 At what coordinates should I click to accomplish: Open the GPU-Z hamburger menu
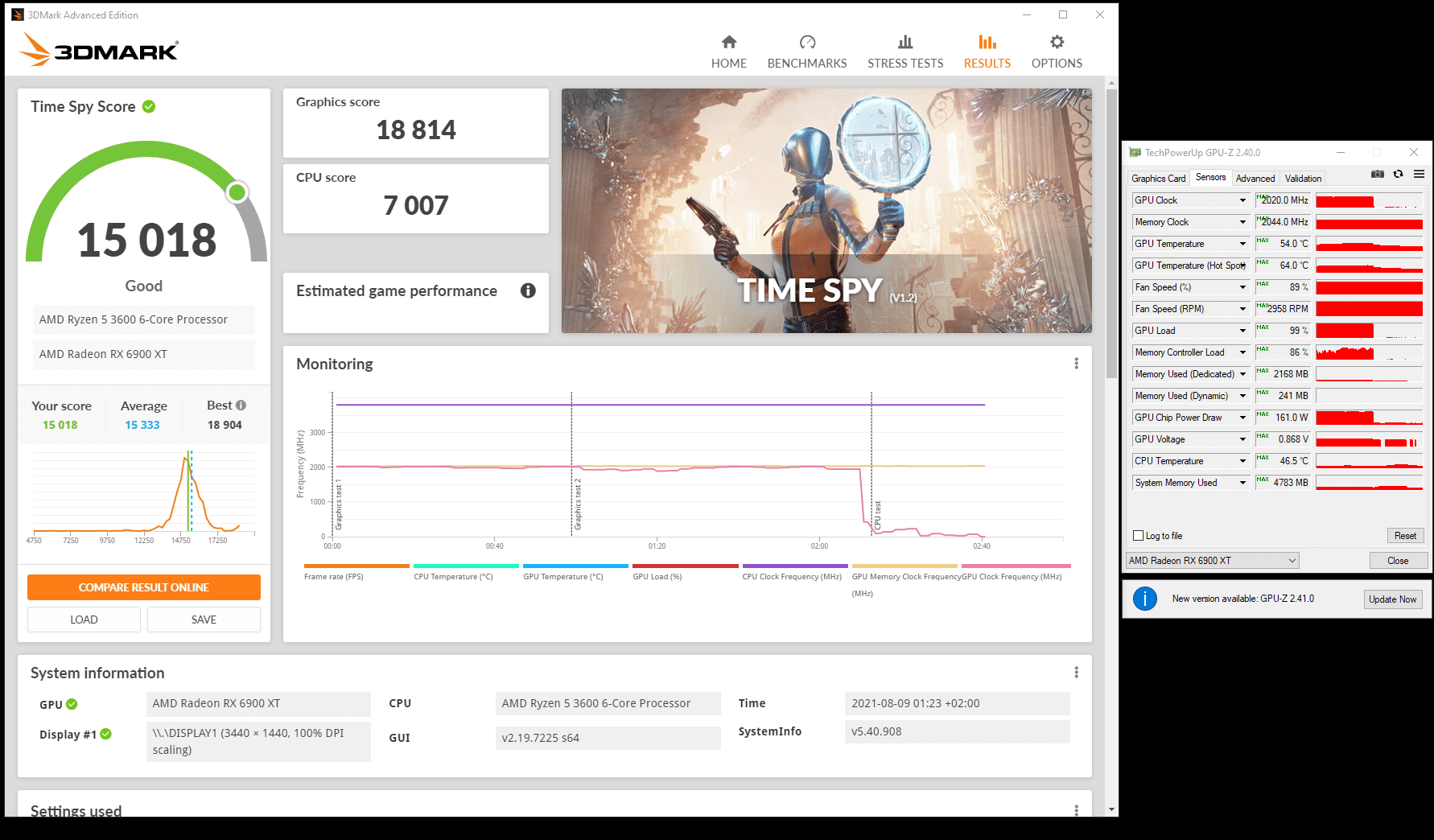1419,174
